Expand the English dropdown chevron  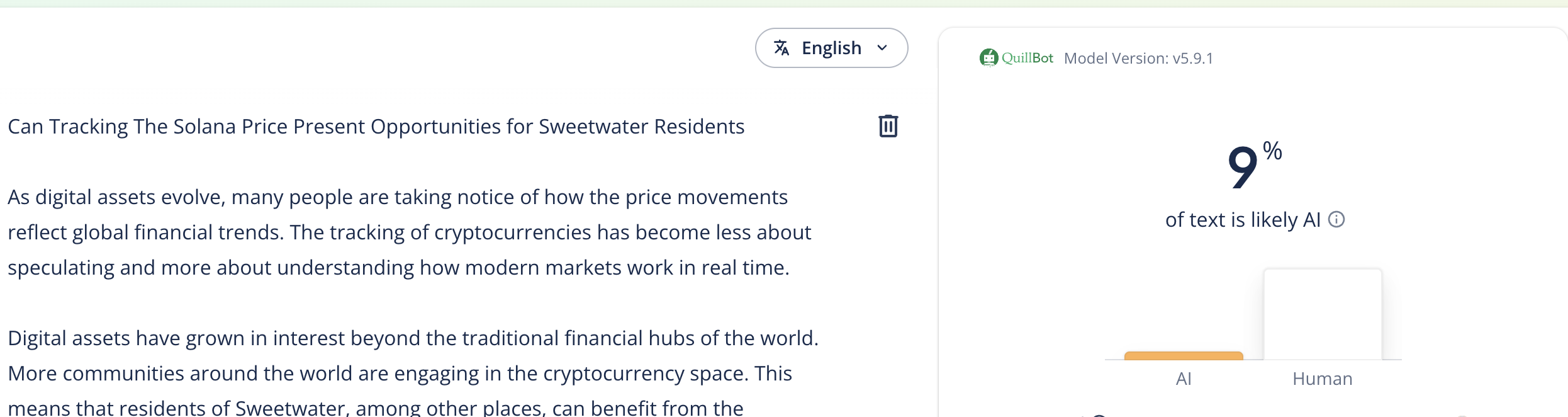882,48
